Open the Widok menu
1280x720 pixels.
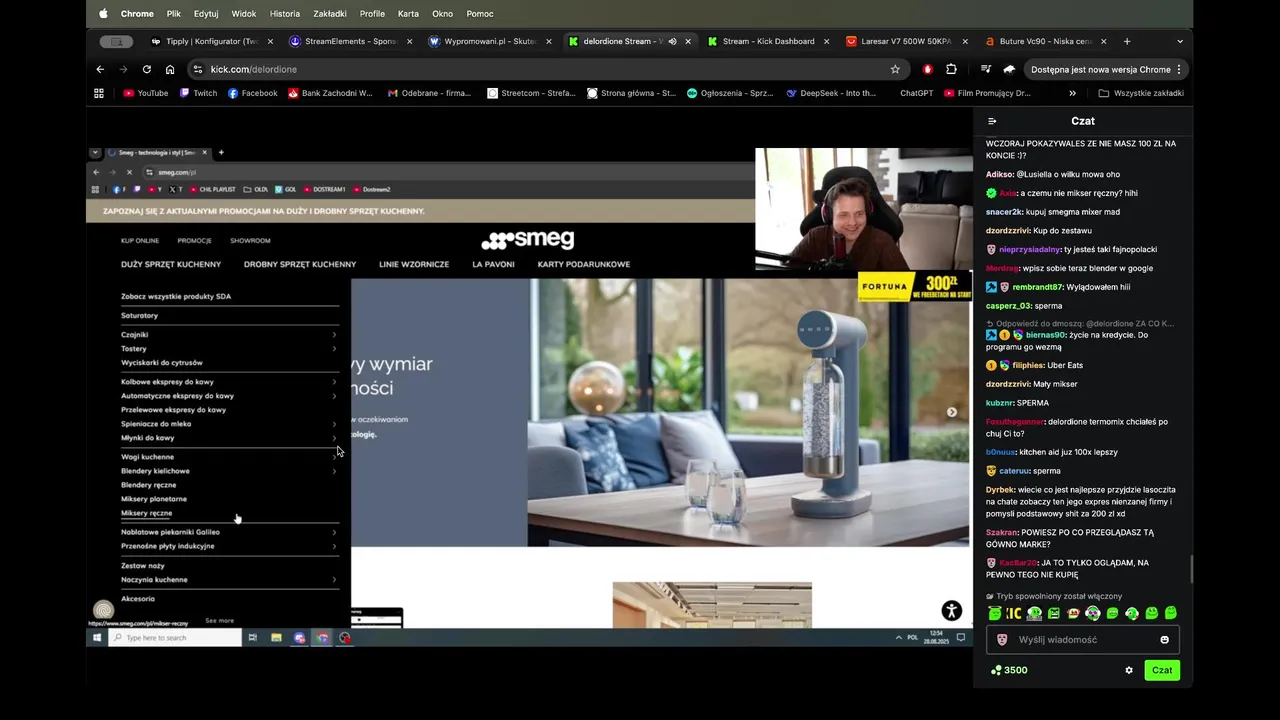point(244,14)
